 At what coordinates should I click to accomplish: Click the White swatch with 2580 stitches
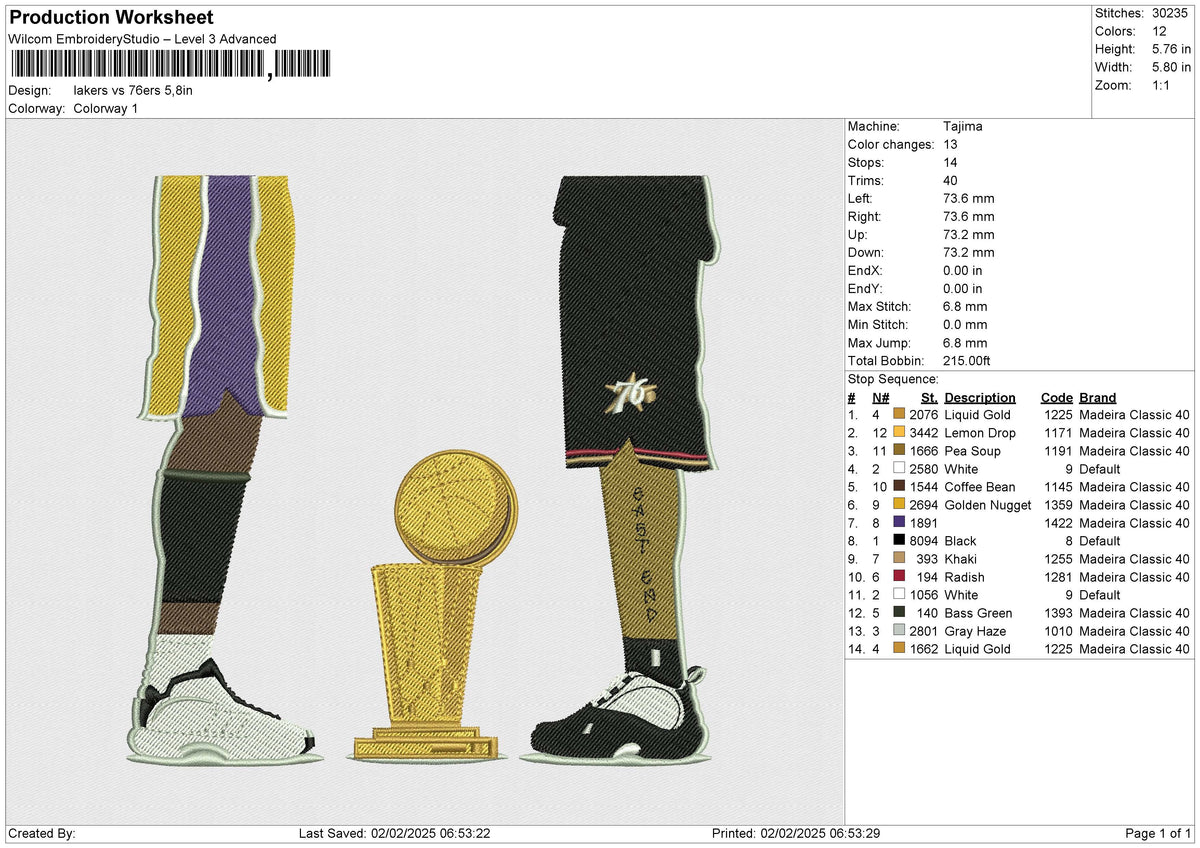click(x=899, y=469)
